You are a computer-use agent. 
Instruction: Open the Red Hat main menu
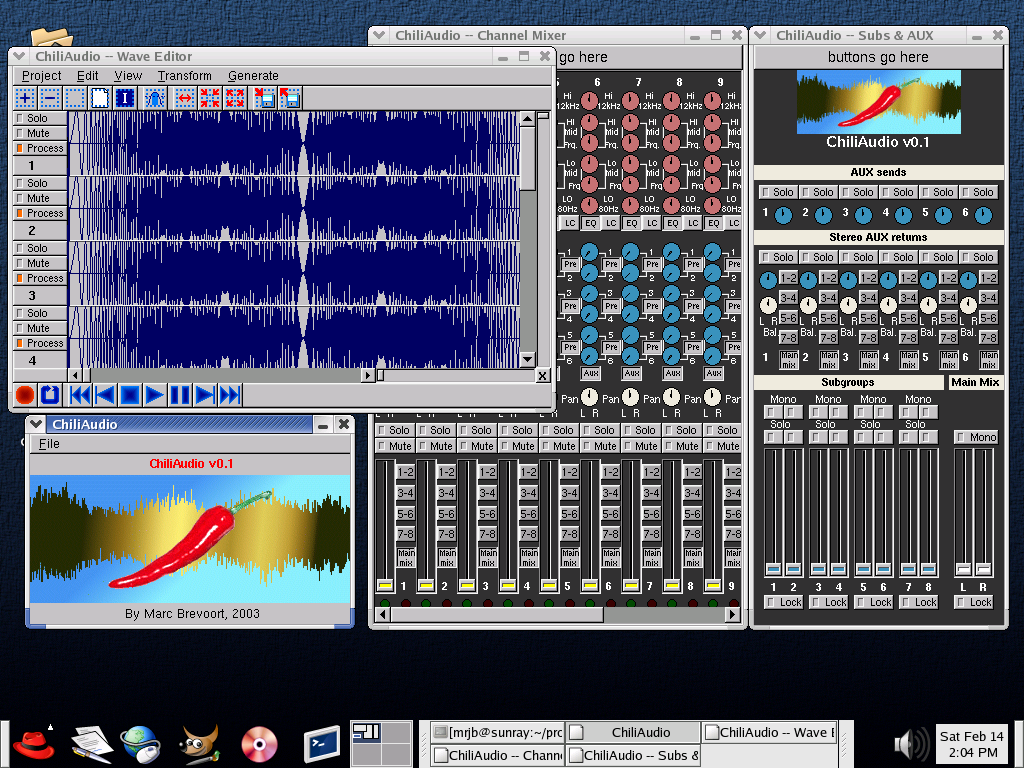point(34,744)
